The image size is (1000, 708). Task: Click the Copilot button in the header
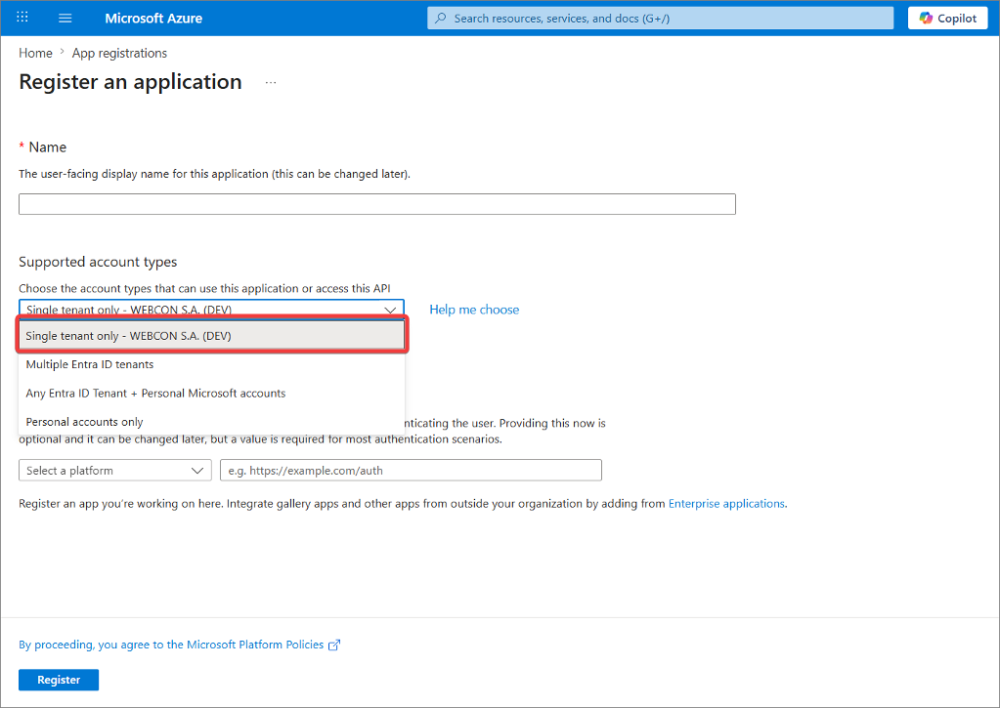948,18
